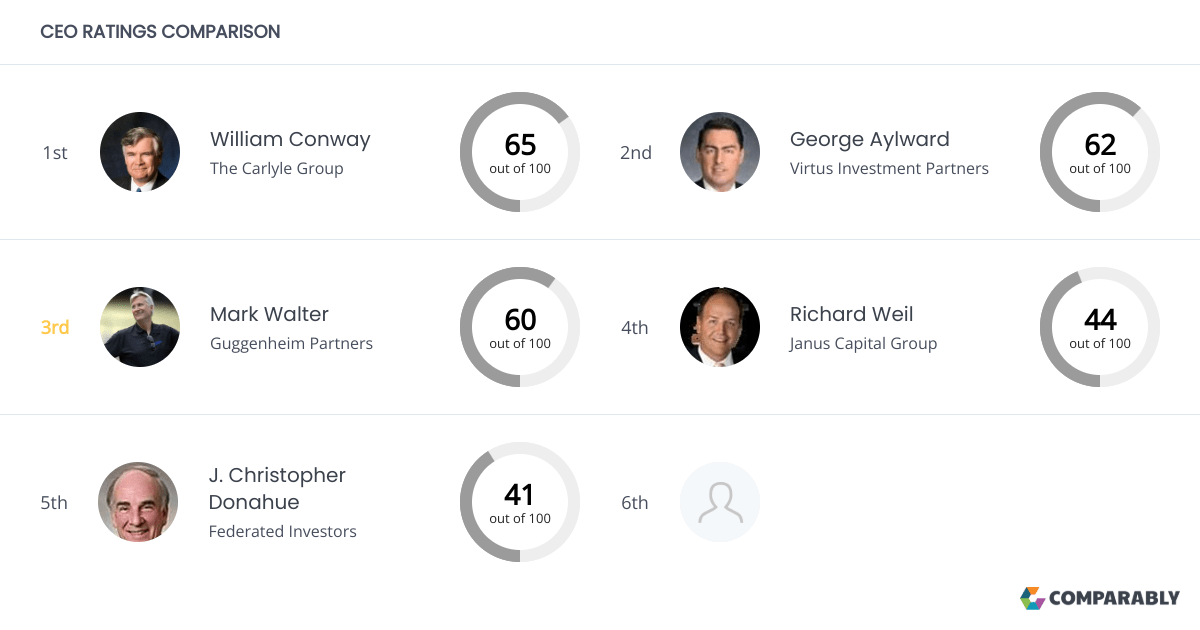The image size is (1200, 630).
Task: Click The Carlyle Group company name
Action: [x=276, y=168]
